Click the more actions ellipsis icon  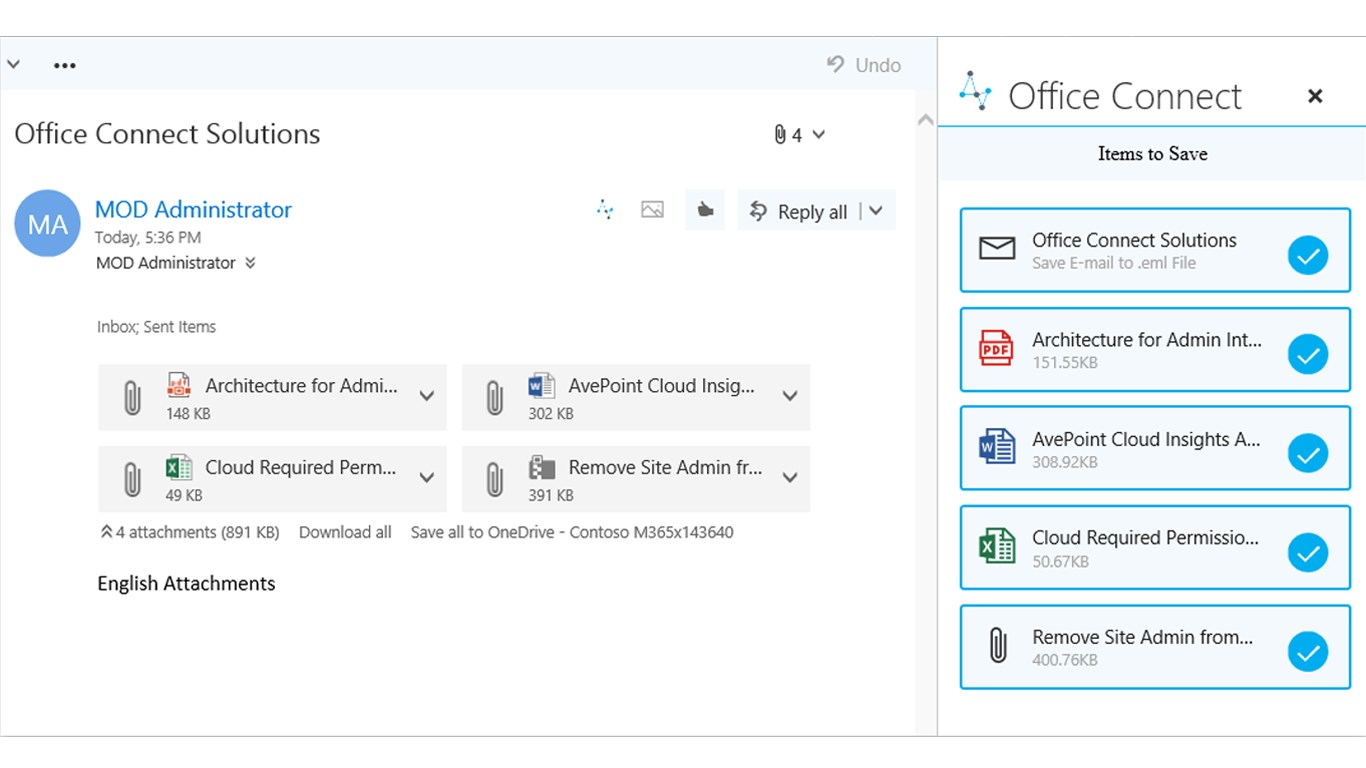coord(65,66)
